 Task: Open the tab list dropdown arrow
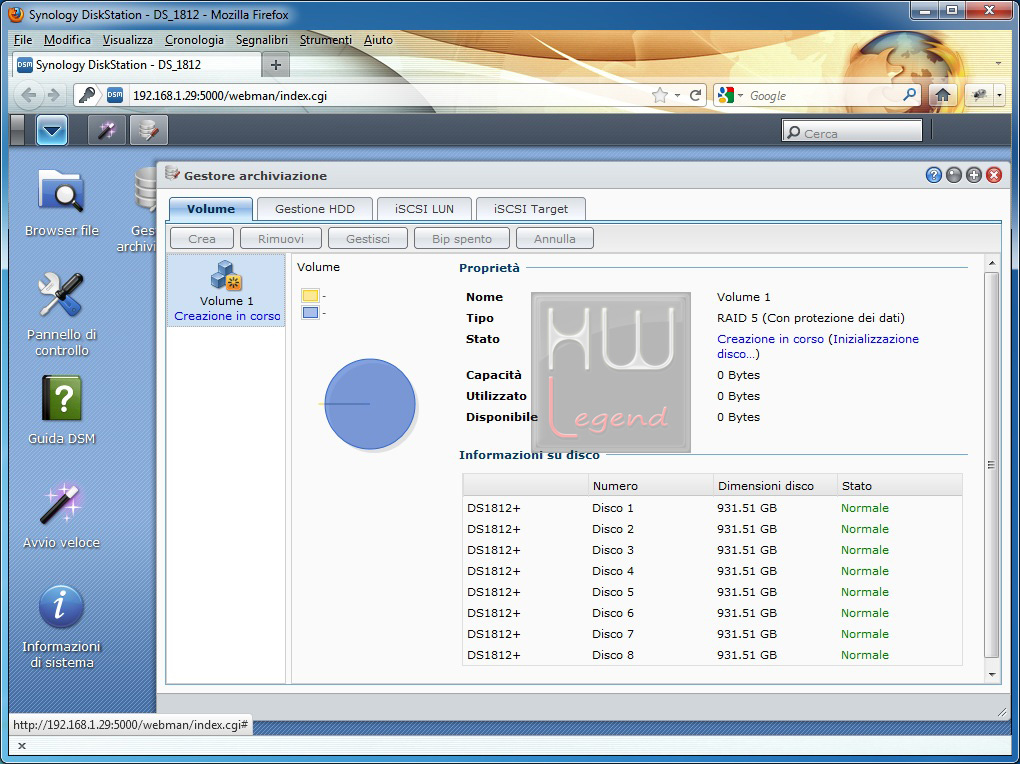tap(998, 64)
